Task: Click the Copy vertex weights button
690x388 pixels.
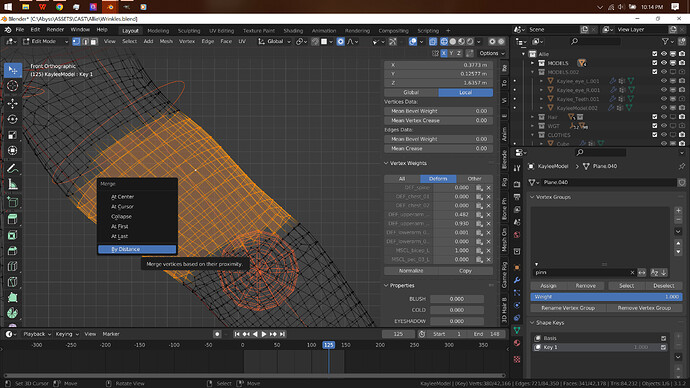Action: point(466,271)
